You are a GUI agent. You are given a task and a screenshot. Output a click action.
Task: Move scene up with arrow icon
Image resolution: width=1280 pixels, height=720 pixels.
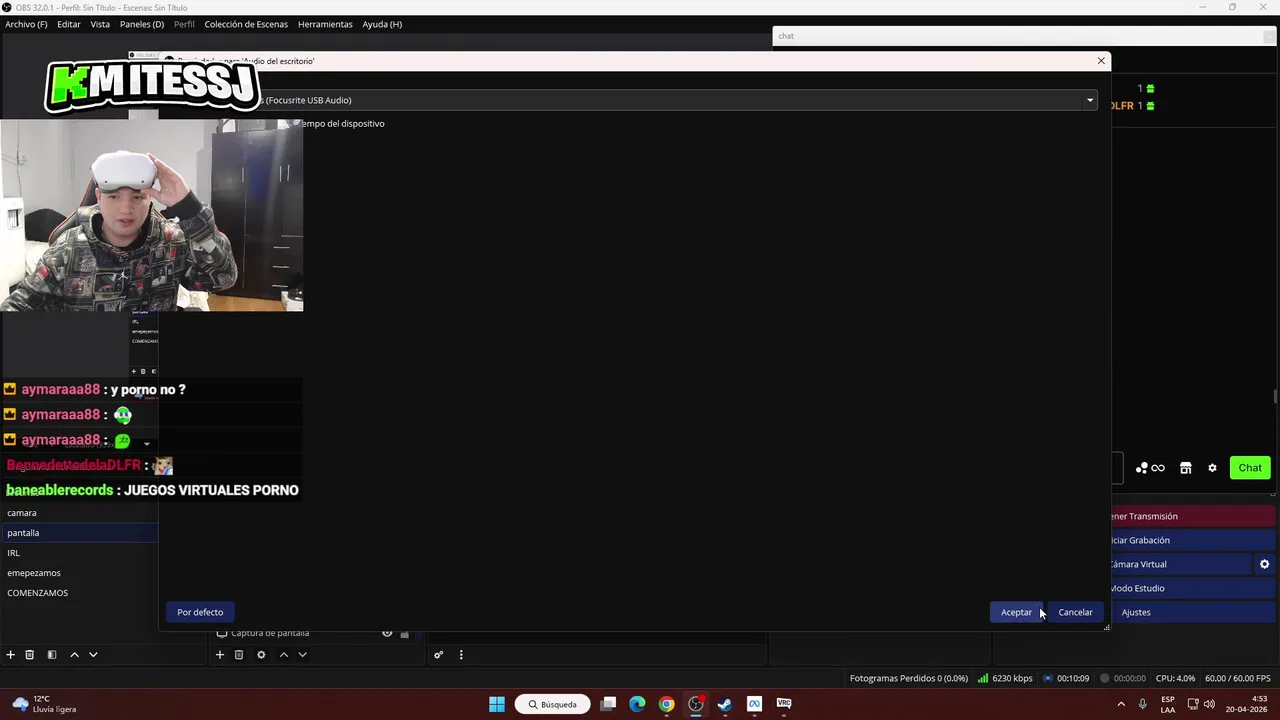74,655
